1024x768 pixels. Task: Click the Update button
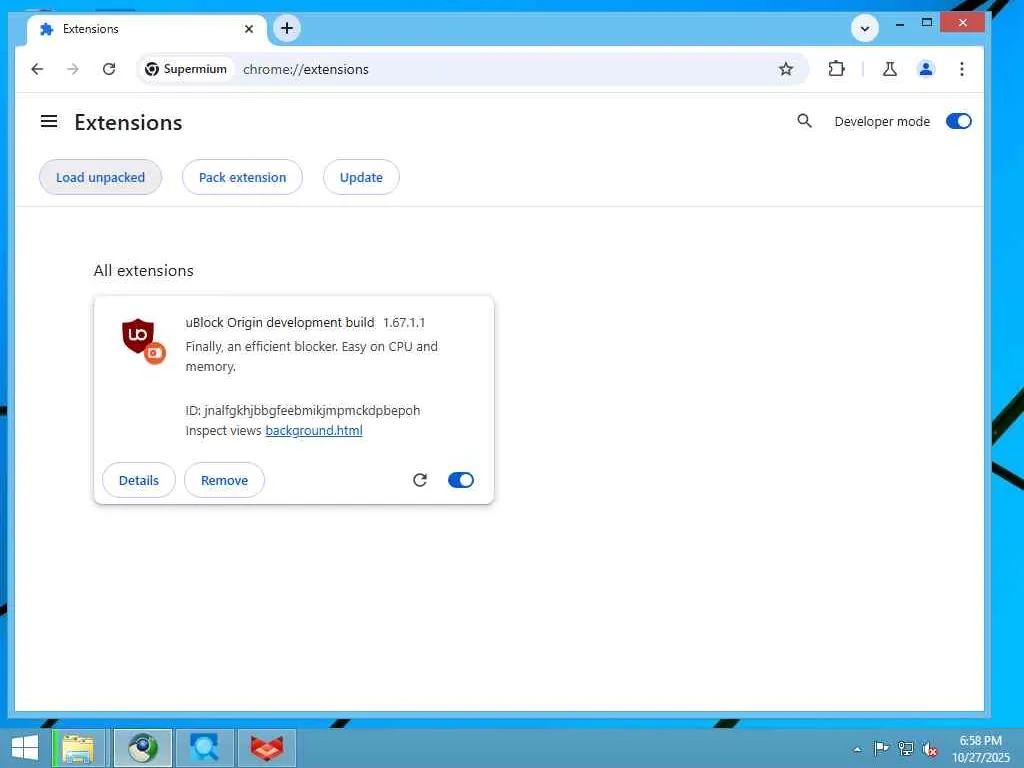[361, 177]
